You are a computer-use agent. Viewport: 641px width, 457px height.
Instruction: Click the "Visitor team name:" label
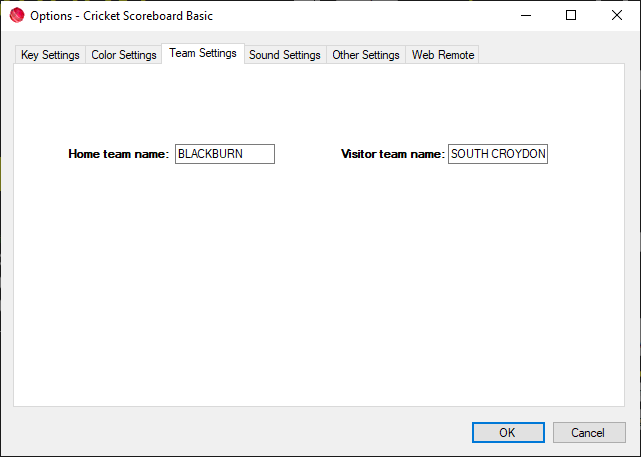(x=392, y=154)
